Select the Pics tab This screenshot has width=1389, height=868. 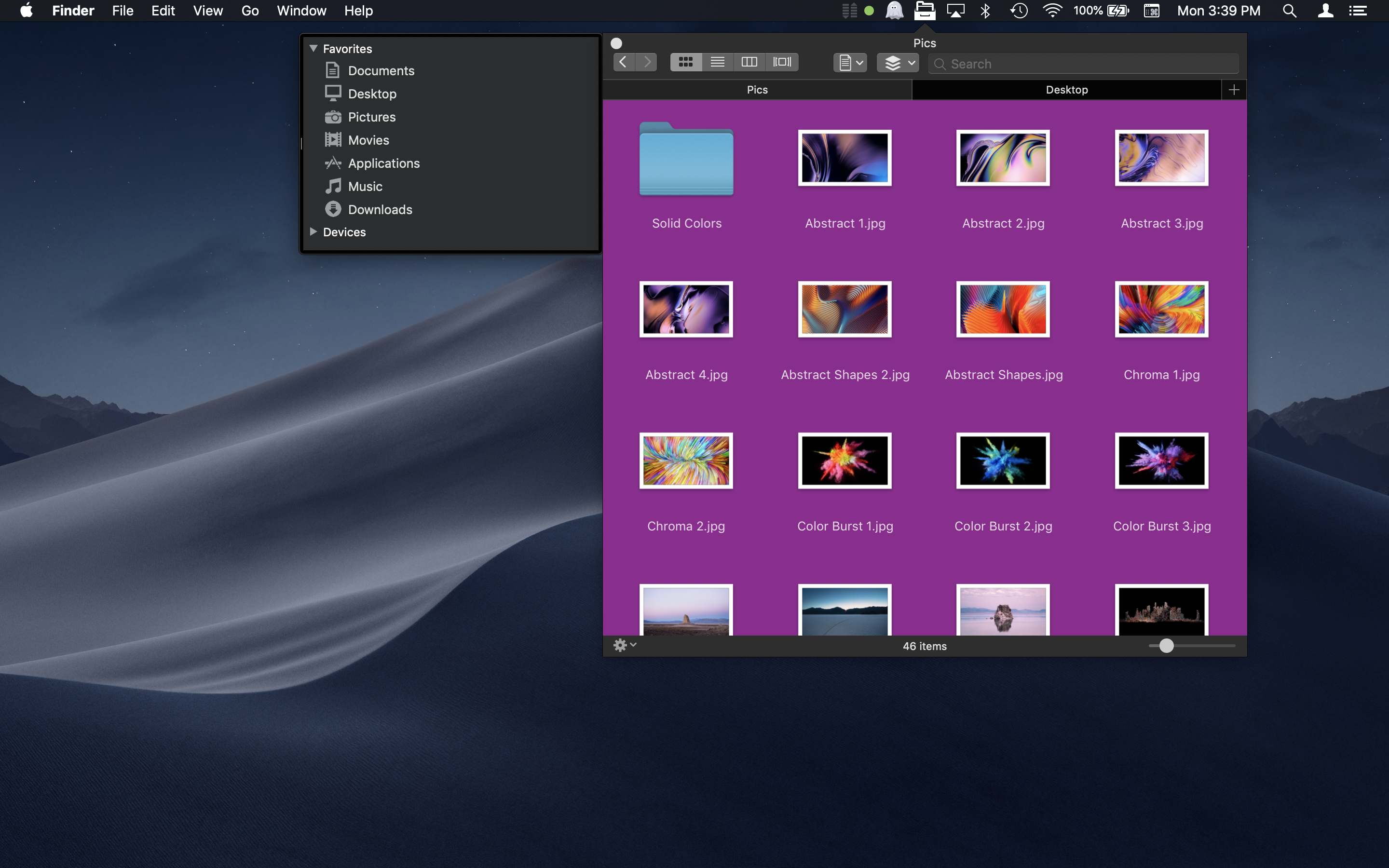(x=757, y=90)
